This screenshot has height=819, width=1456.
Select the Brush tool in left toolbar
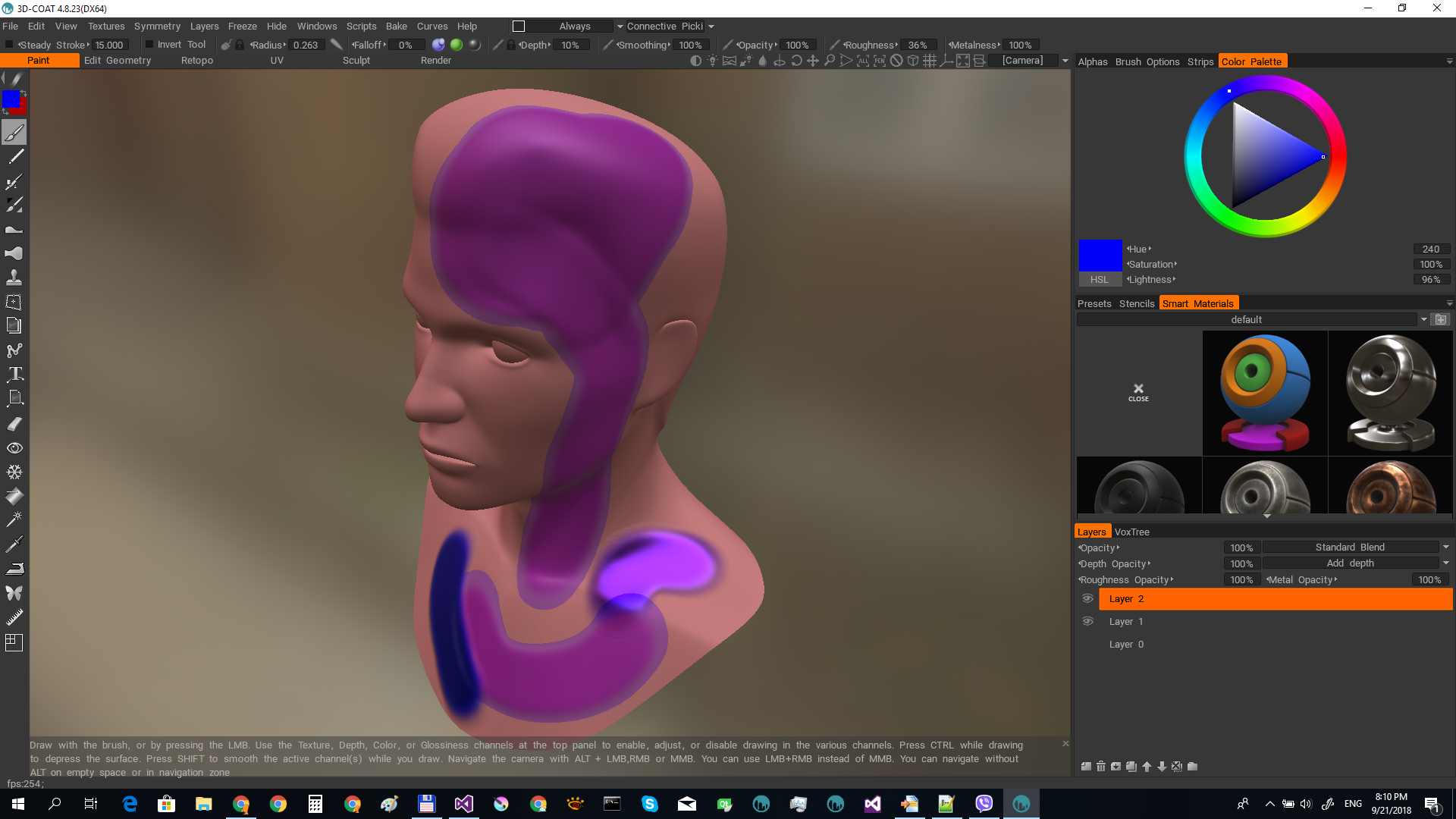point(14,133)
